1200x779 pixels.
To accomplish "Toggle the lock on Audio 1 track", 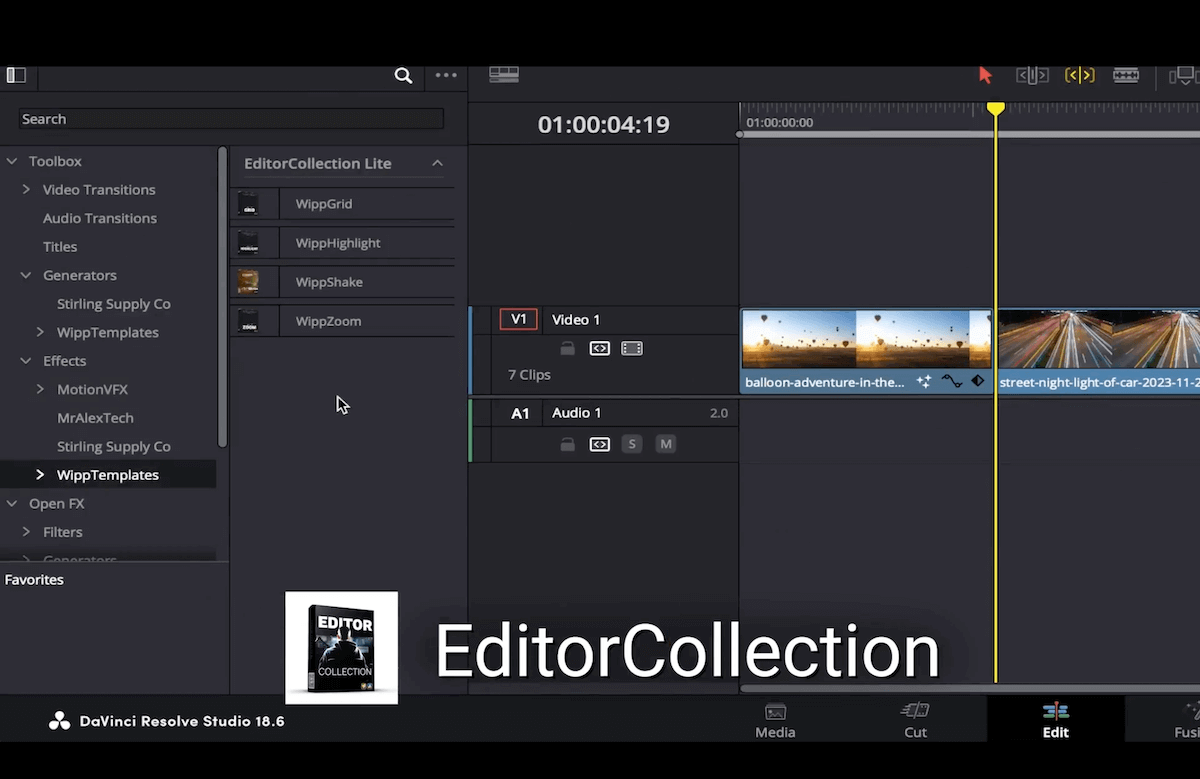I will click(x=567, y=444).
